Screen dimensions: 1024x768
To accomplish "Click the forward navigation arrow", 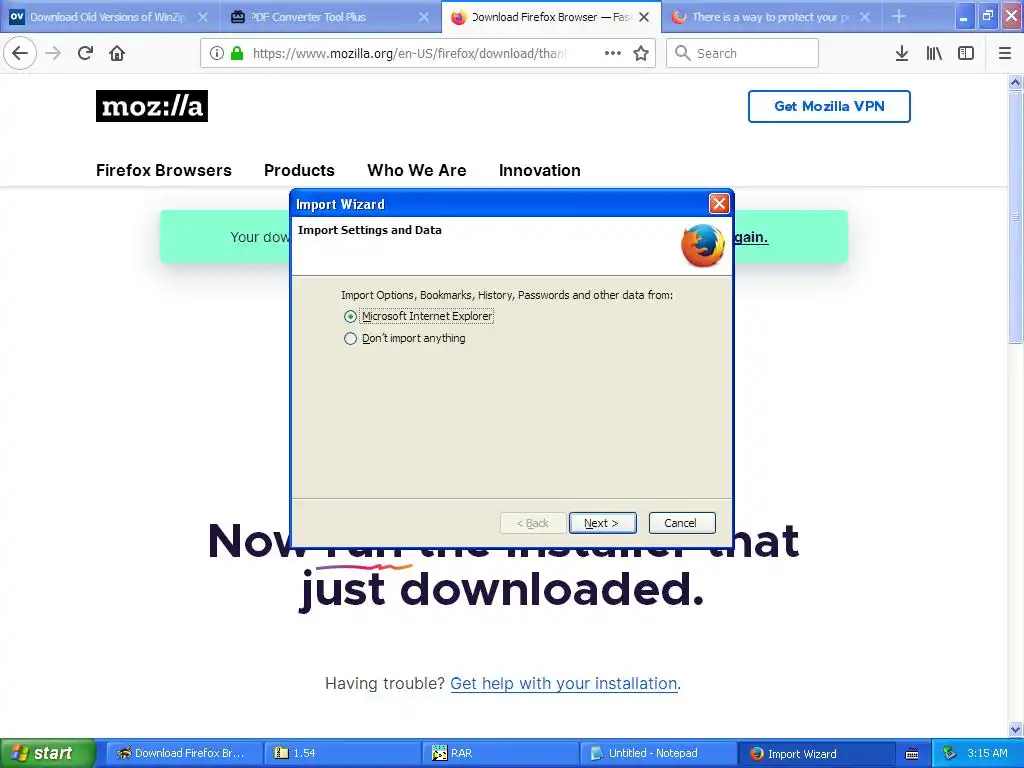I will pos(53,53).
